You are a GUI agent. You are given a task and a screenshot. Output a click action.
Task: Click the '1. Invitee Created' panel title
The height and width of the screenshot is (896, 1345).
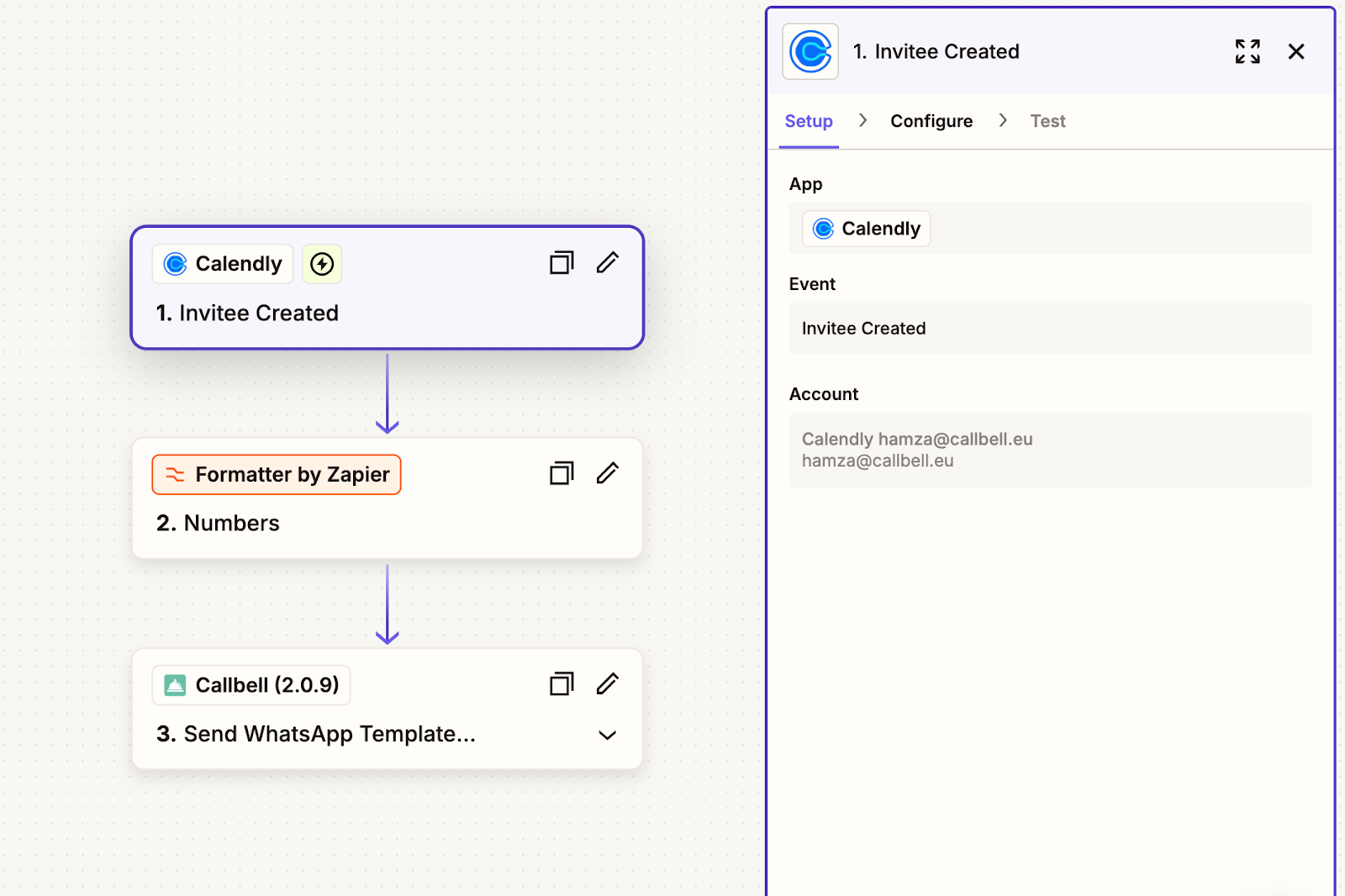tap(936, 51)
